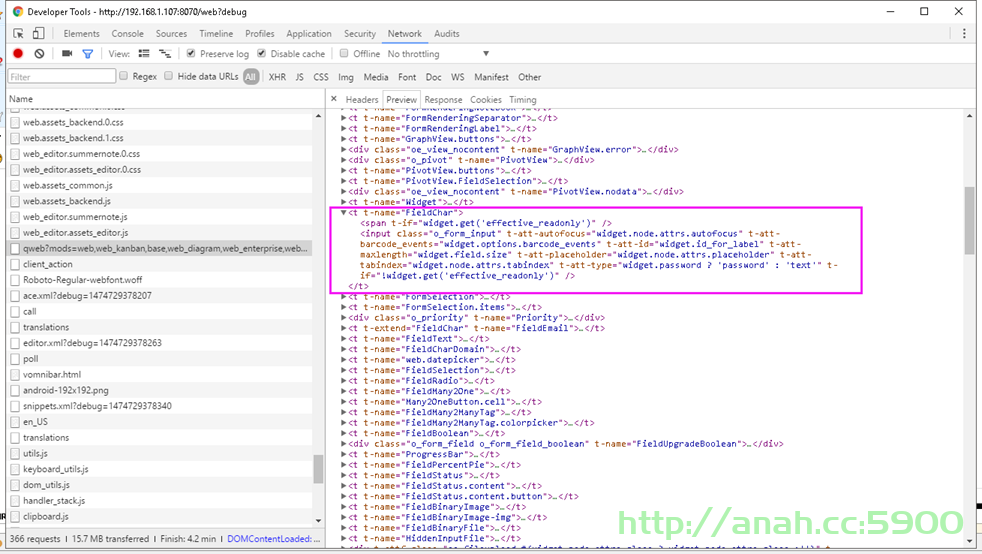982x554 pixels.
Task: Open the DevTools three-dot menu
Action: click(964, 33)
